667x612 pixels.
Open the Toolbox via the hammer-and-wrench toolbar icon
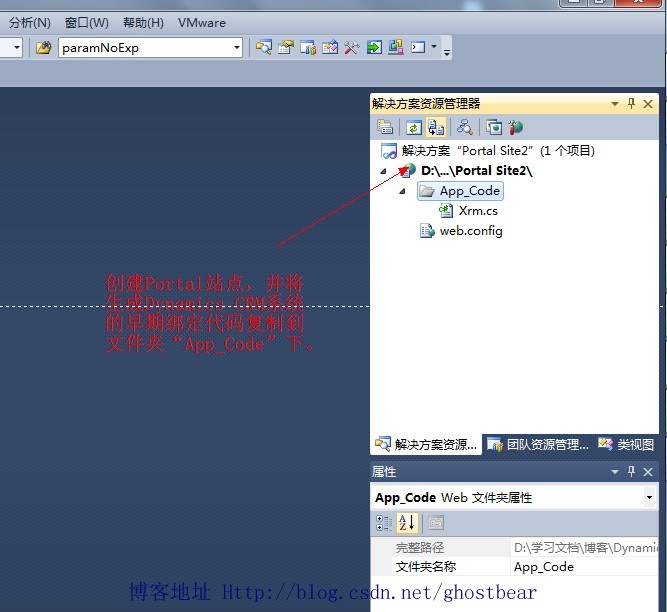point(352,47)
